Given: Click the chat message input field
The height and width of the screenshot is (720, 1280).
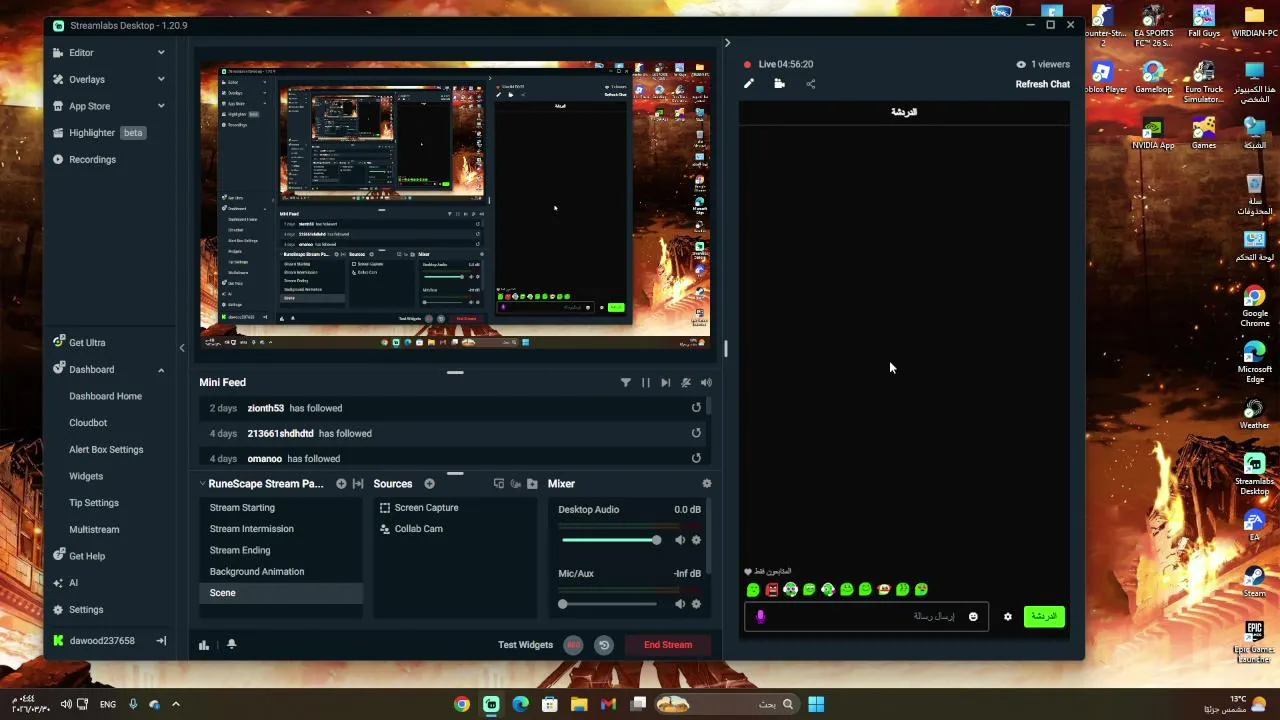Looking at the screenshot, I should tap(866, 617).
